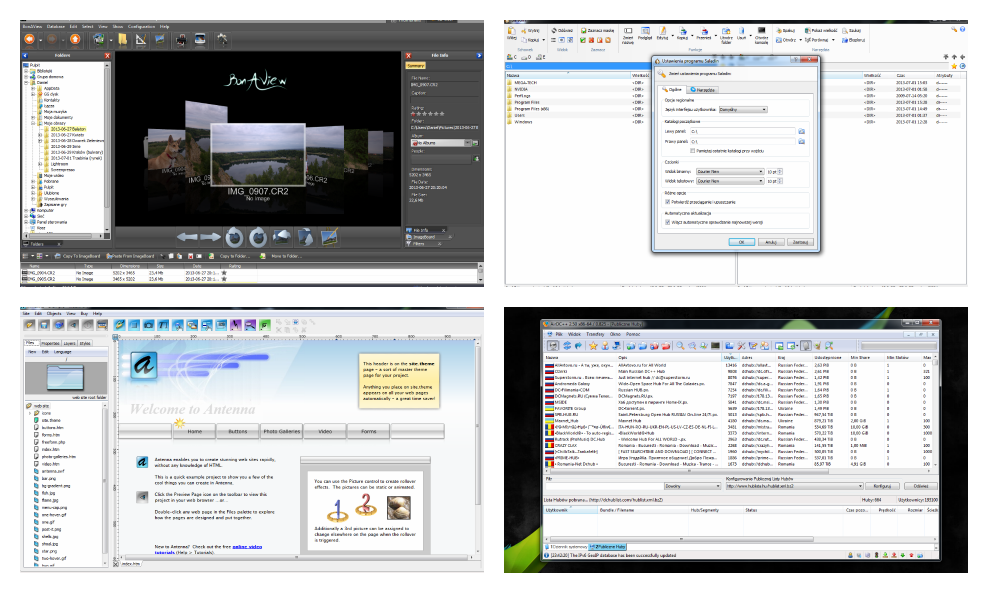This screenshot has width=988, height=593.
Task: Click 'Copy To ImageBoard' in BonAView
Action: [78, 256]
